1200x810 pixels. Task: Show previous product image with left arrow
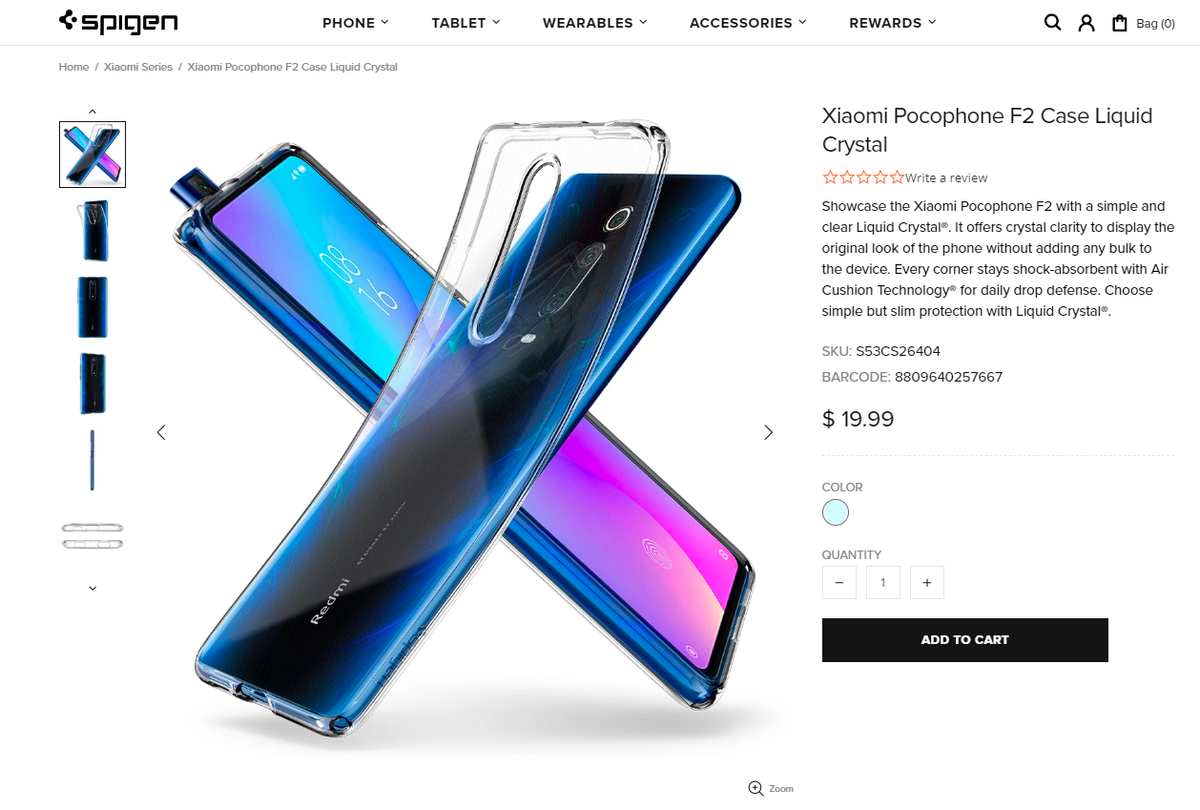(x=161, y=432)
